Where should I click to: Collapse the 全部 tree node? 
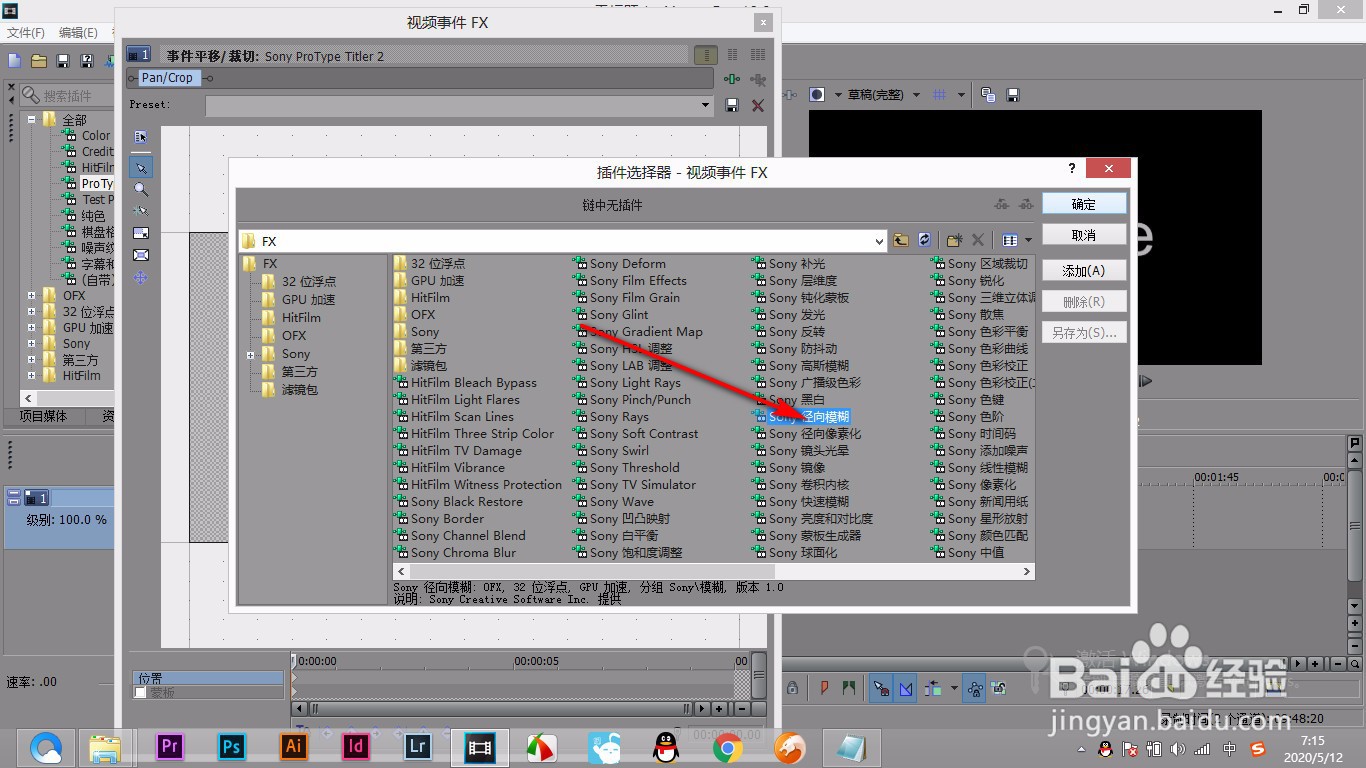pyautogui.click(x=31, y=119)
